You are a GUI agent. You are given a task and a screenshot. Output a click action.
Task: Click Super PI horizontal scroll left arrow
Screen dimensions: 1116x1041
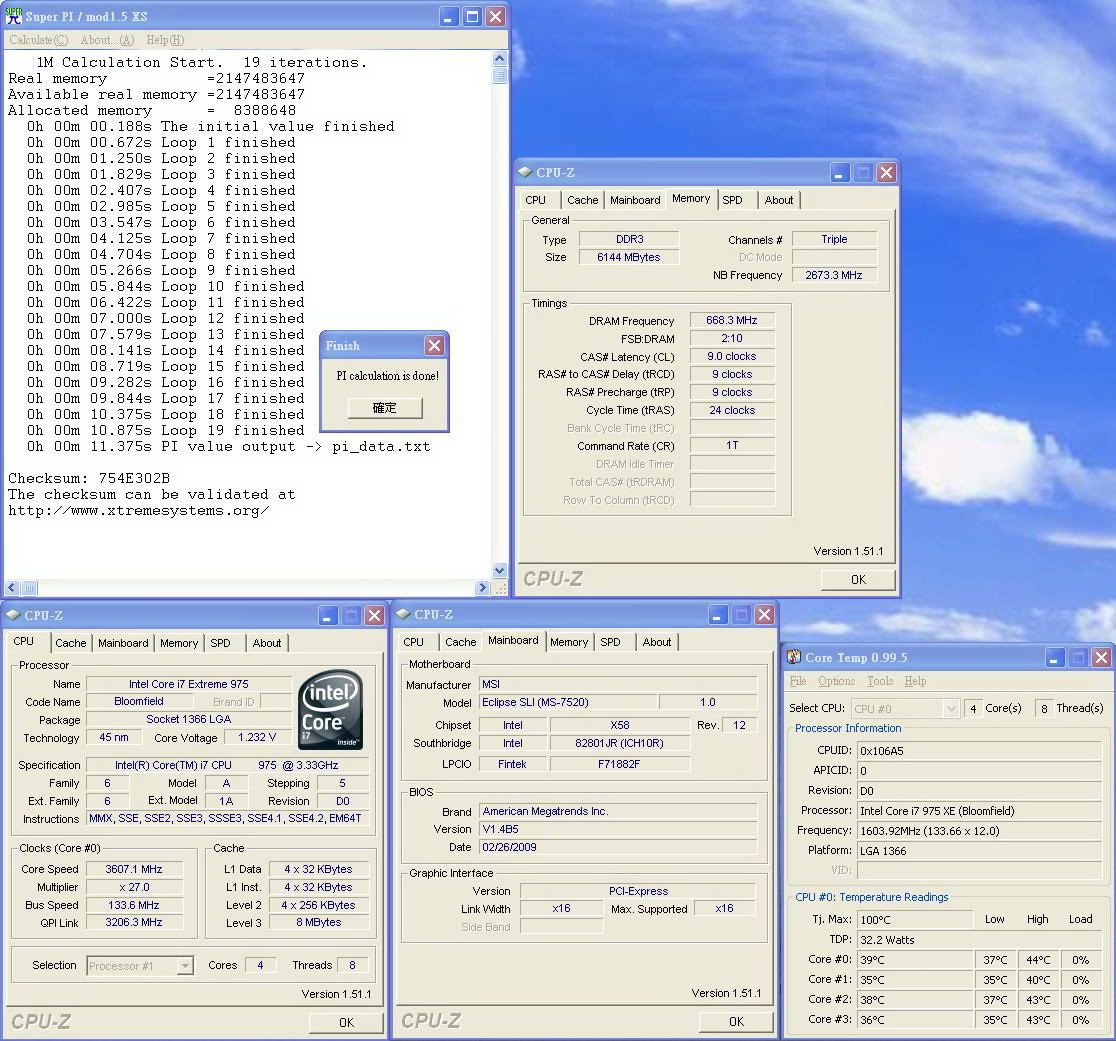pyautogui.click(x=12, y=588)
